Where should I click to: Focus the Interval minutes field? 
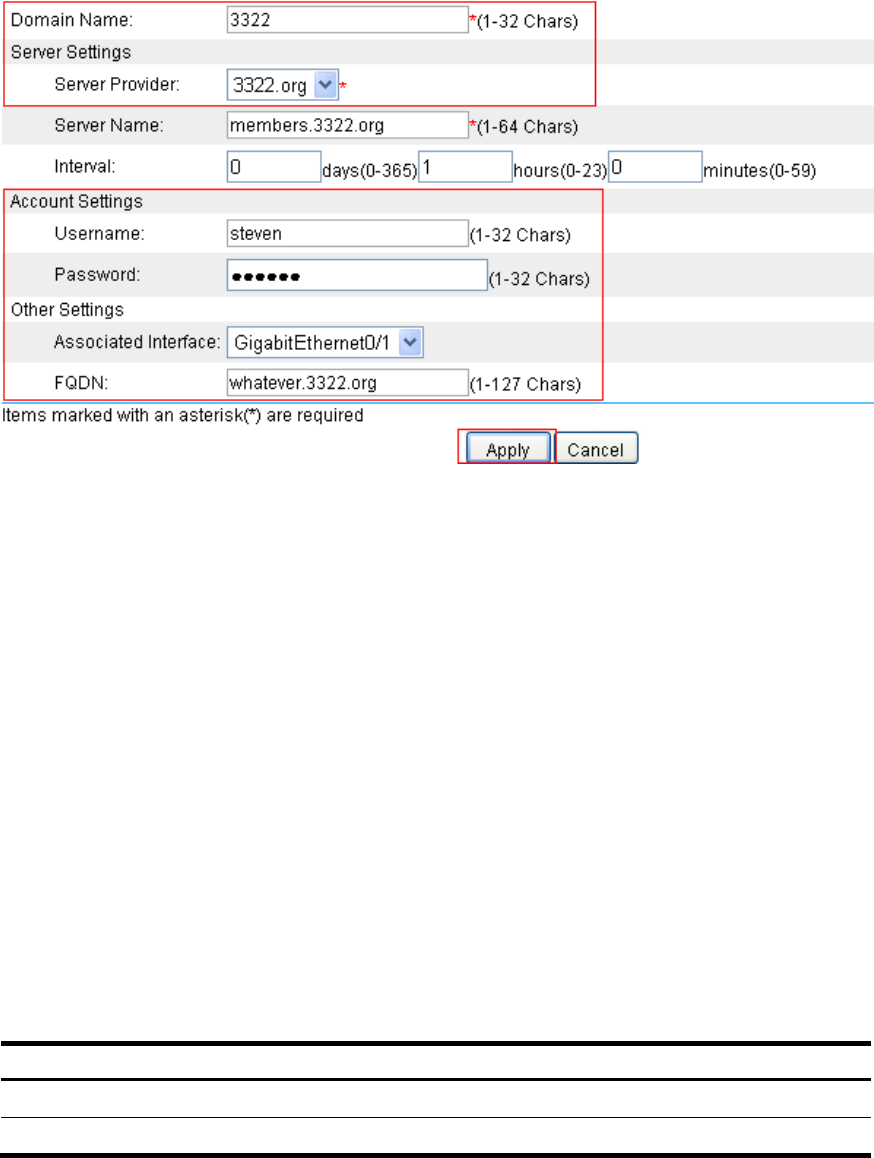tap(655, 167)
